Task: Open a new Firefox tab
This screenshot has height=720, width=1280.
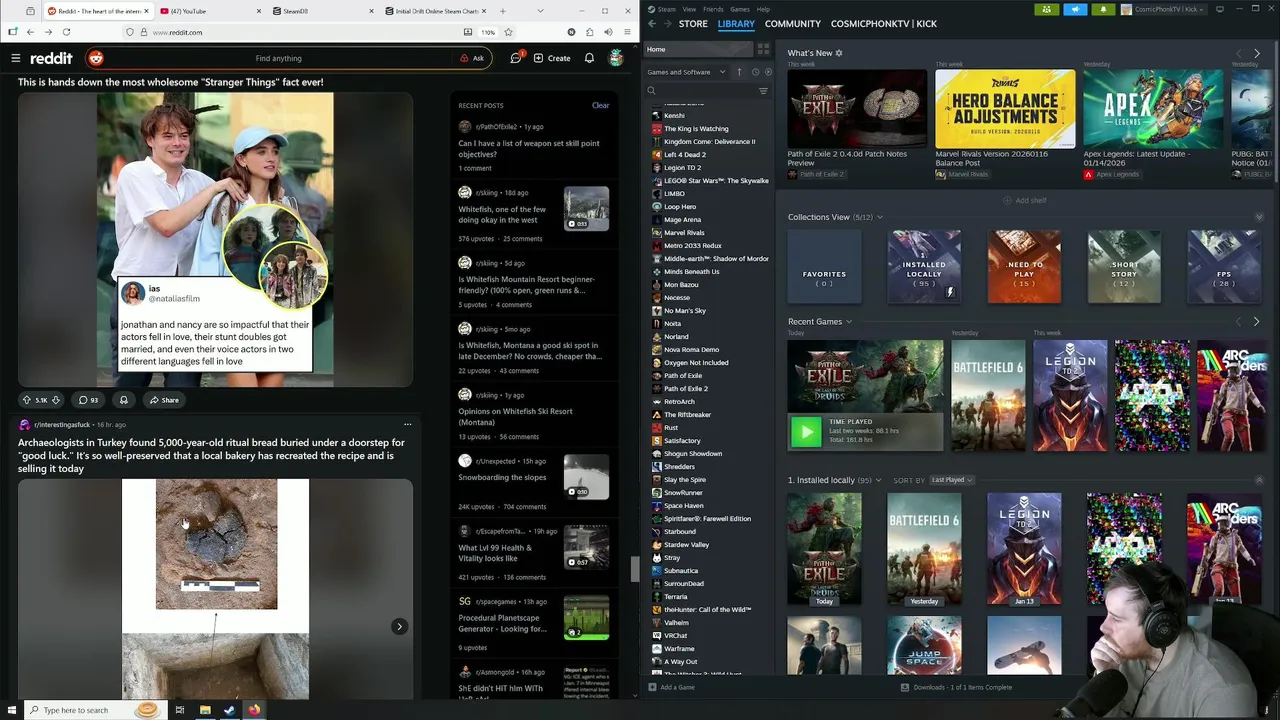Action: [x=503, y=11]
